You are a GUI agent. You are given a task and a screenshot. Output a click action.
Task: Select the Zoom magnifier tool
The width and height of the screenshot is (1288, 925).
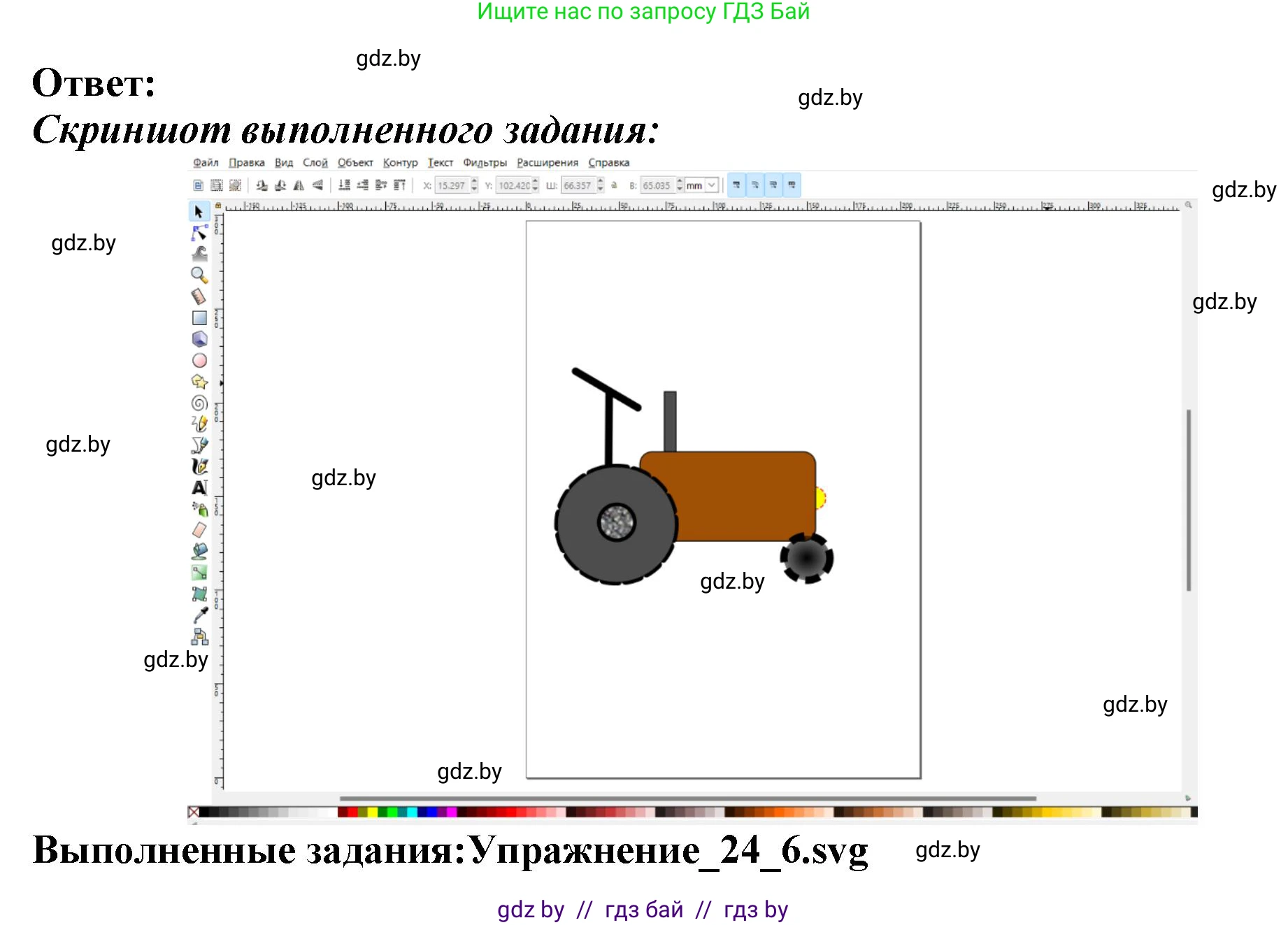[x=199, y=275]
